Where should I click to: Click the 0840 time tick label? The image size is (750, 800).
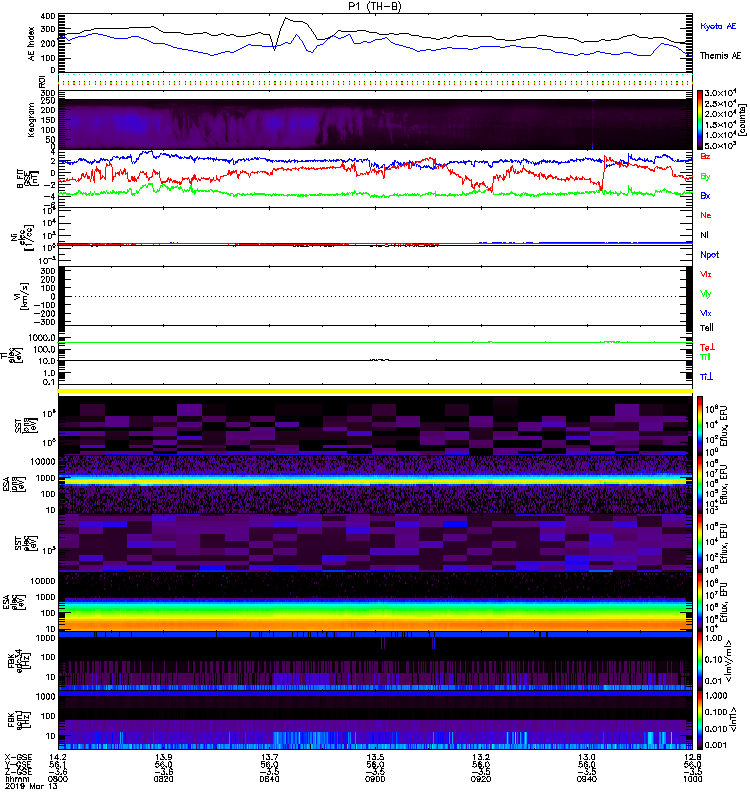click(269, 779)
